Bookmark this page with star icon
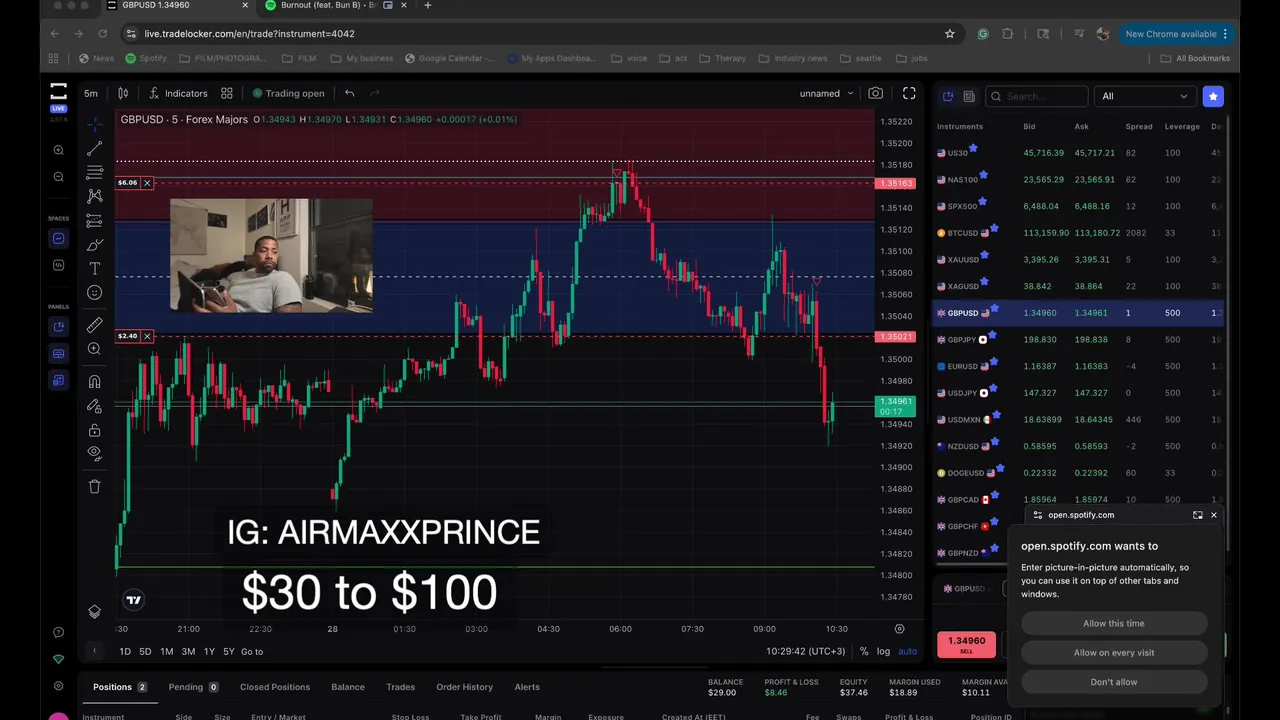Screen dimensions: 1280x720 [x=950, y=34]
